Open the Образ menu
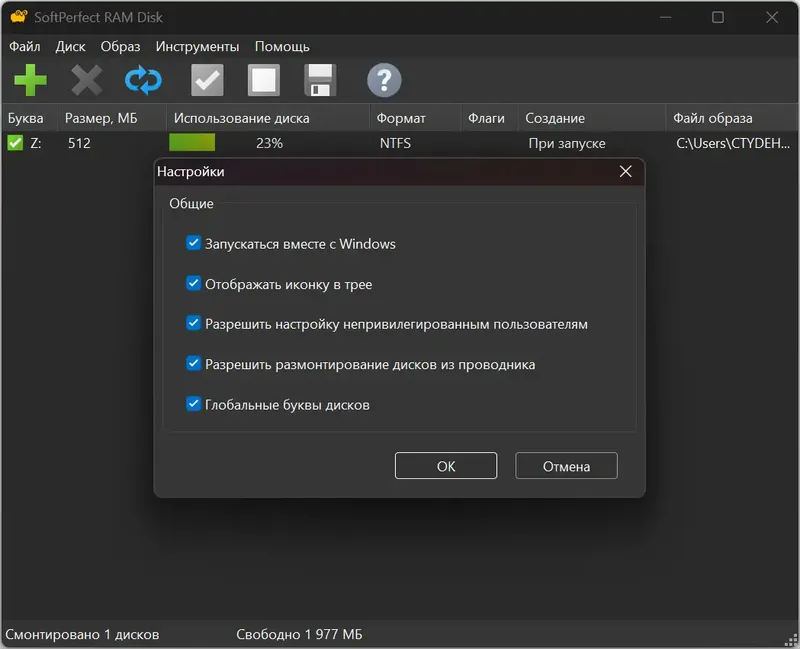 120,46
